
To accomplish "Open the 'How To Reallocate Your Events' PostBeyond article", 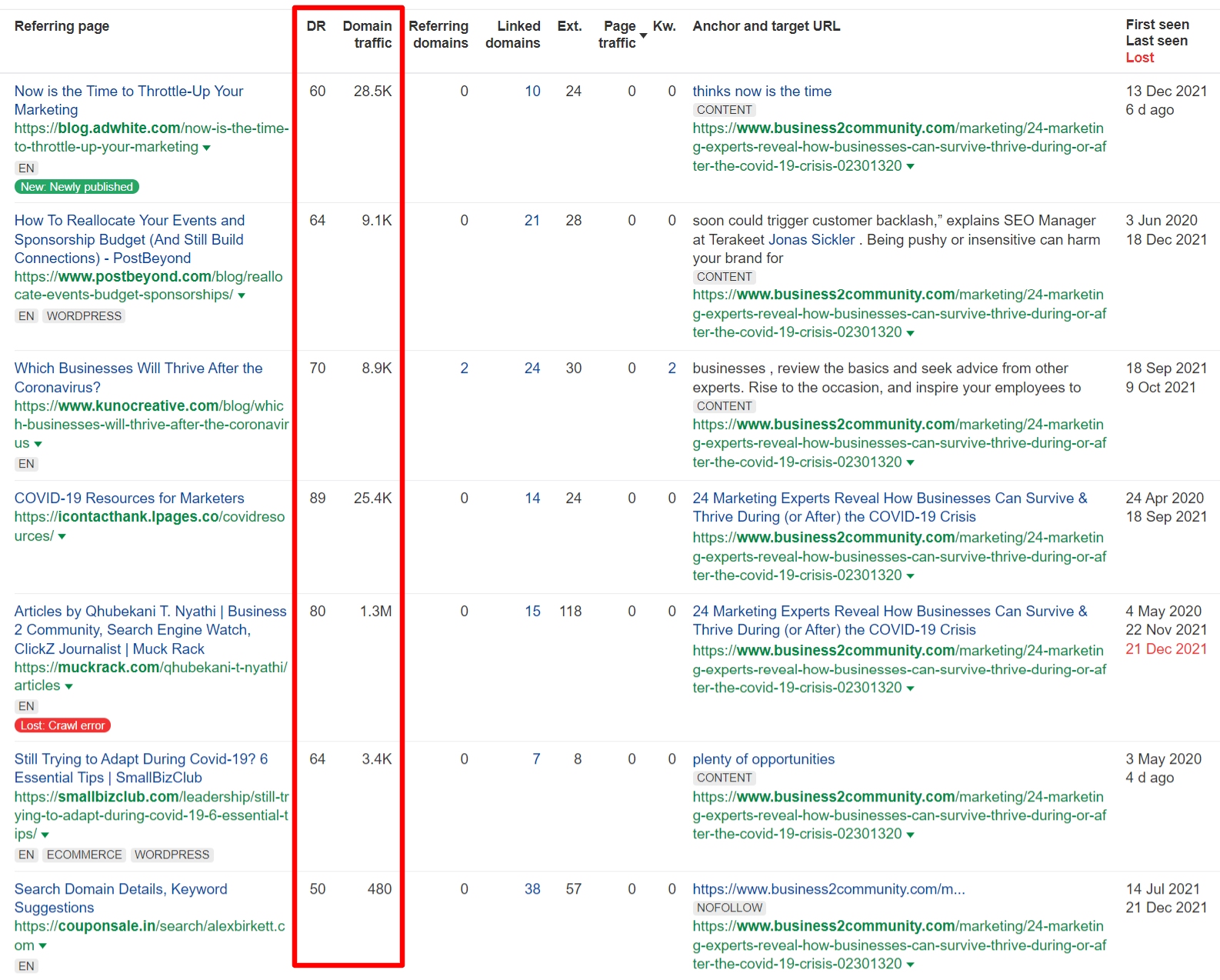I will tap(130, 239).
